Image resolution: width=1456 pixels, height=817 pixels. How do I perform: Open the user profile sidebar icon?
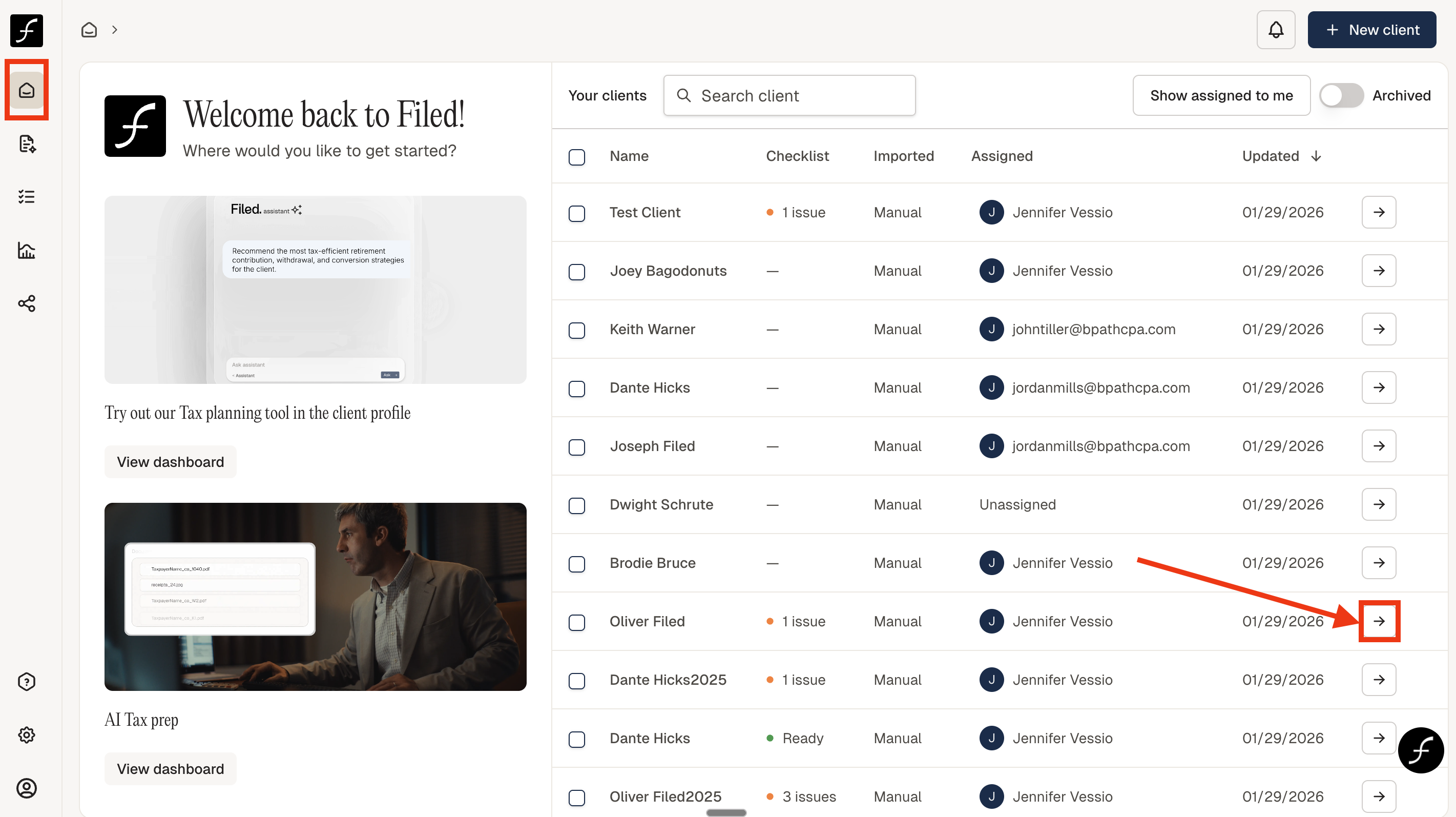coord(27,788)
